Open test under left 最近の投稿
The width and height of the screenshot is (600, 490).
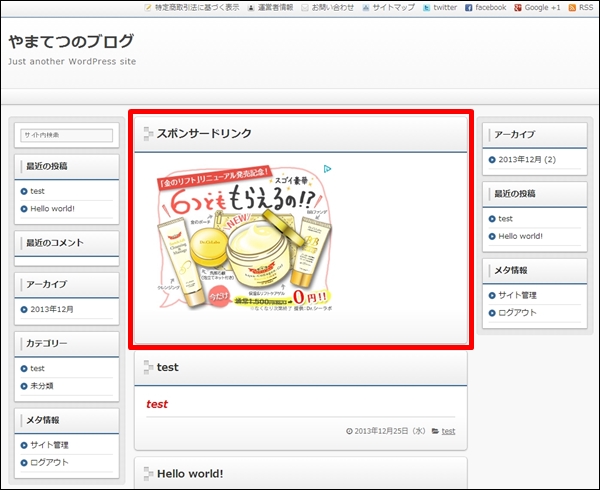pyautogui.click(x=38, y=191)
